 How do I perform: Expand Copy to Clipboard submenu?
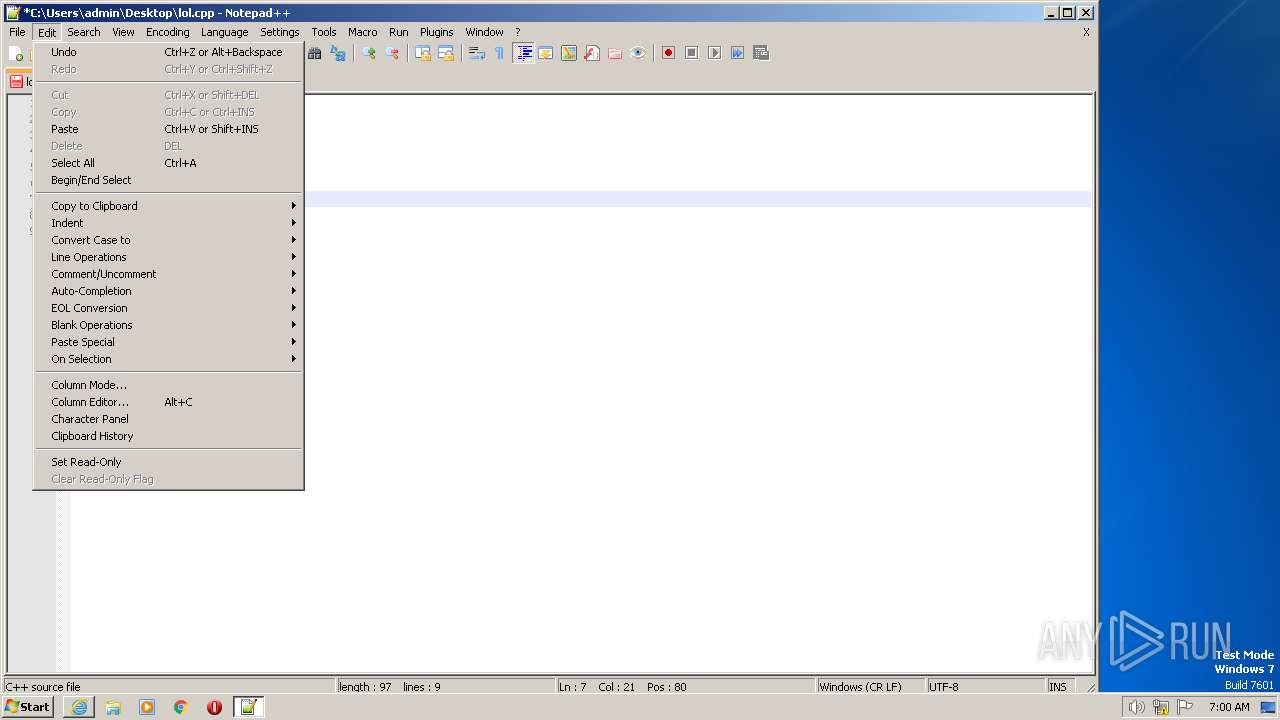click(168, 206)
